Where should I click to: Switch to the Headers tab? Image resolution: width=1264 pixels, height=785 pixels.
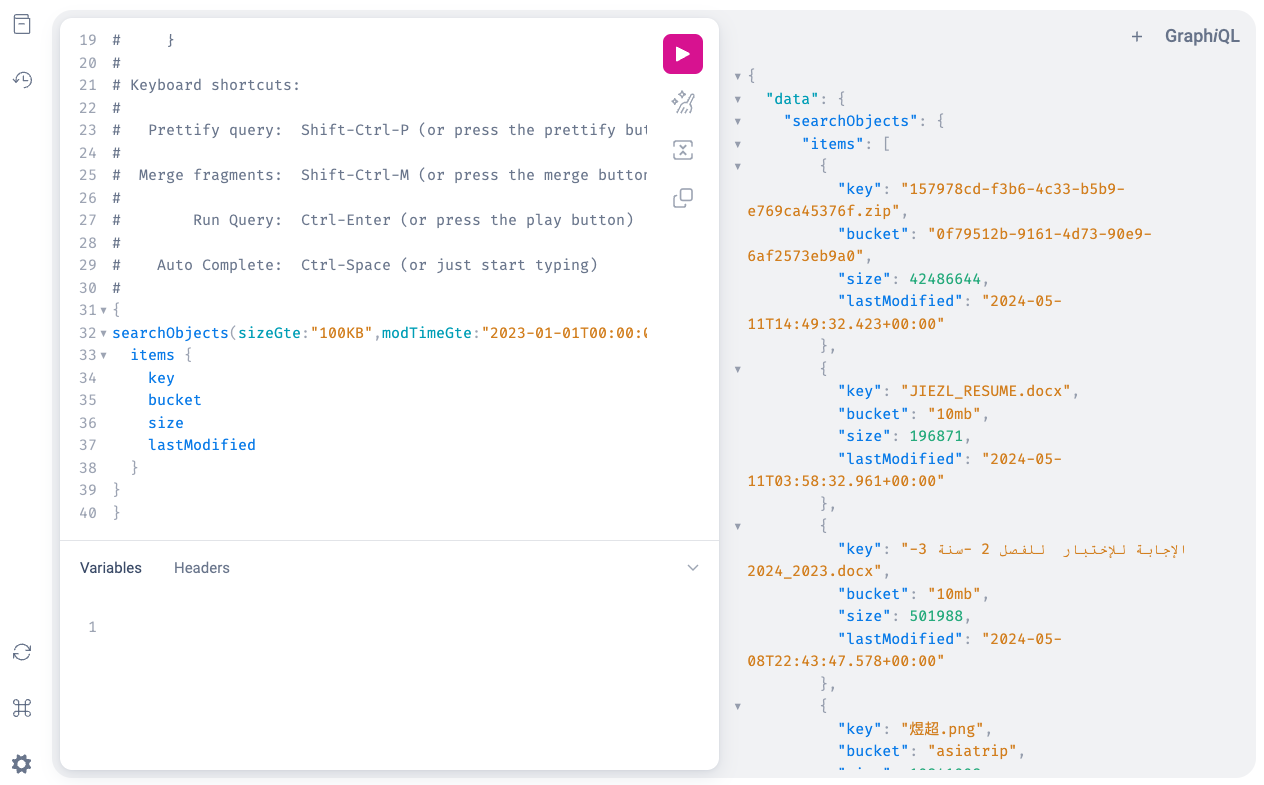(x=202, y=568)
